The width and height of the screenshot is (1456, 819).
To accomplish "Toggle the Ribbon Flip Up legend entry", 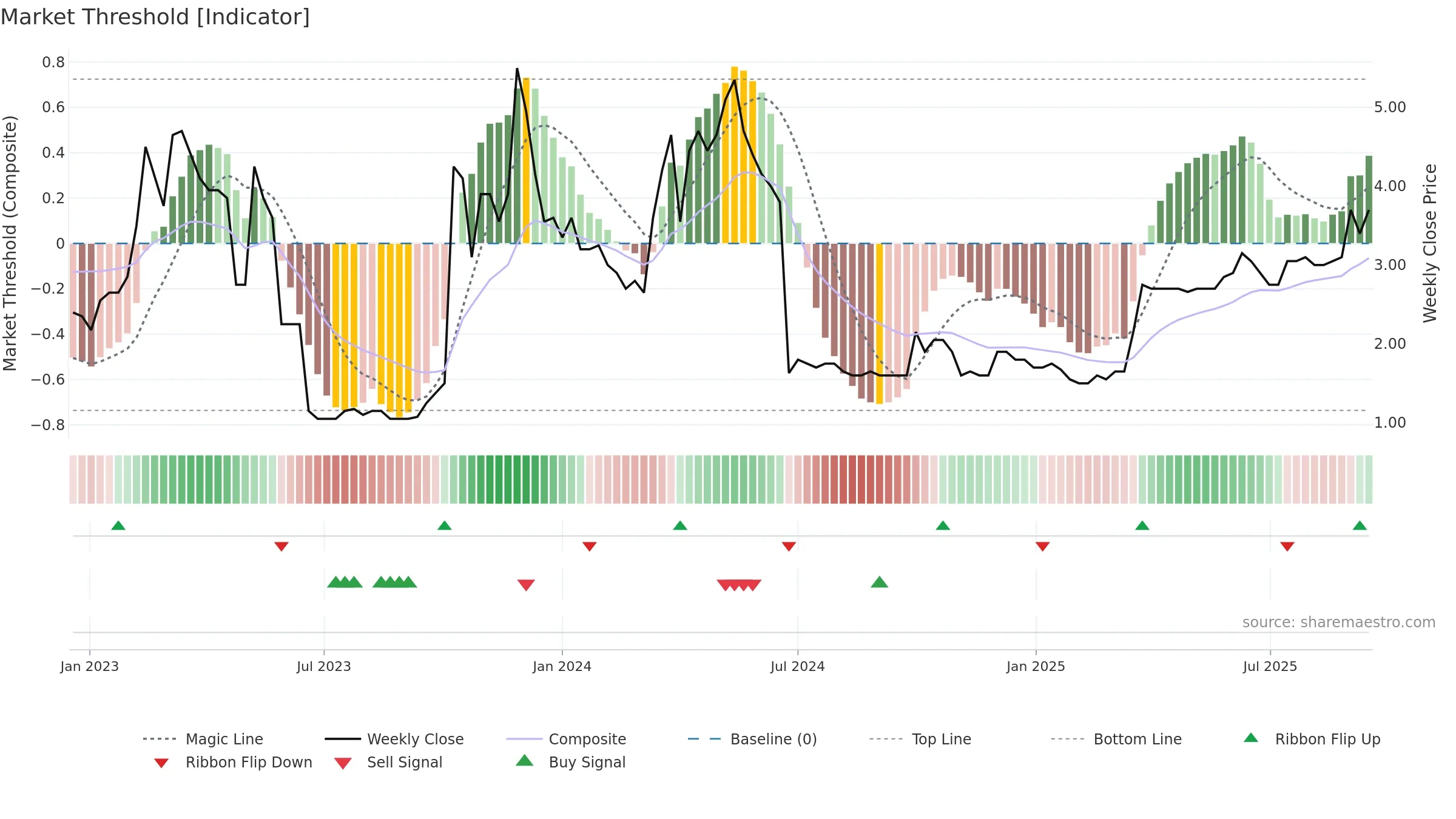I will click(x=1312, y=739).
